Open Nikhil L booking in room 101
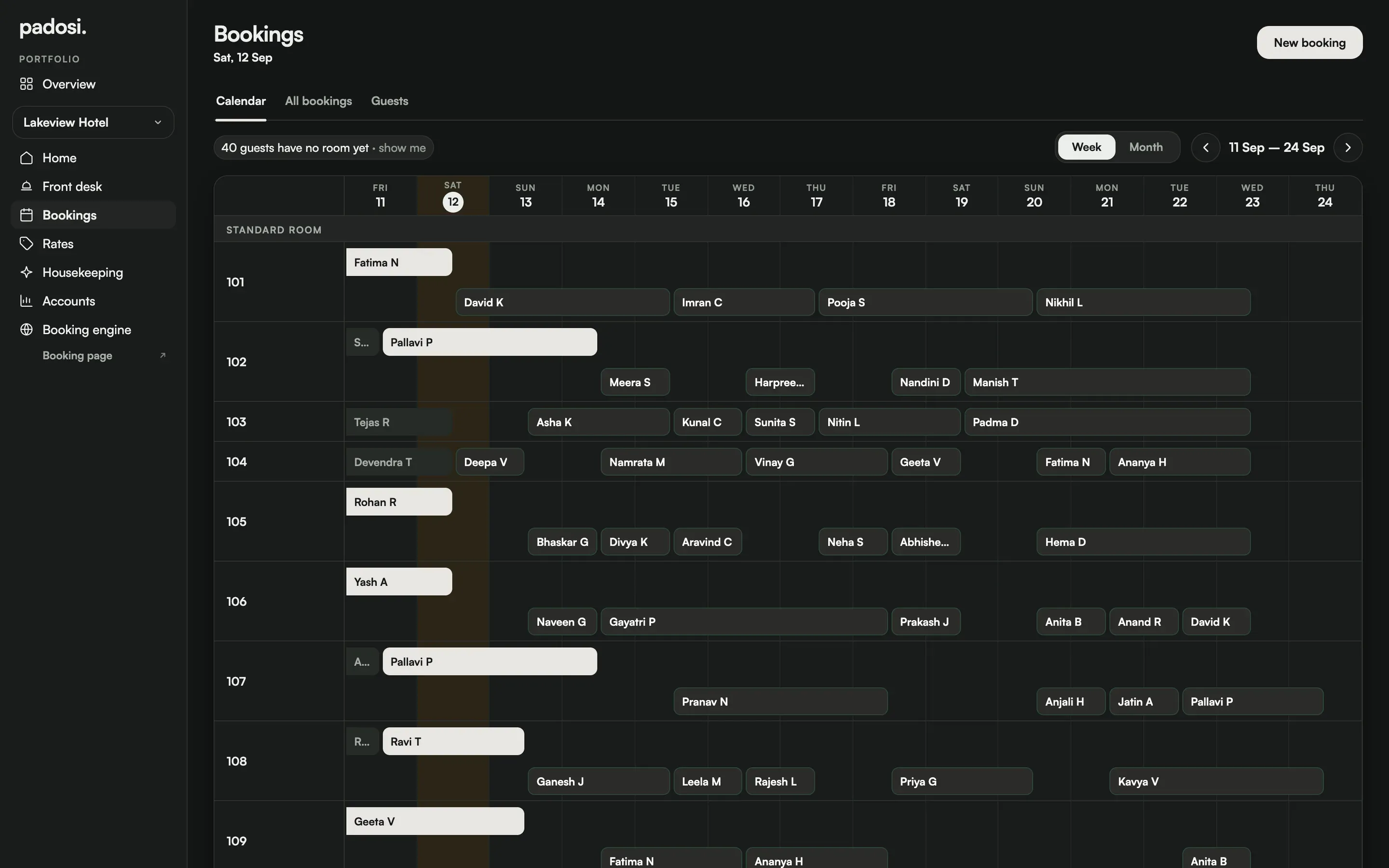Viewport: 1389px width, 868px height. [x=1144, y=302]
